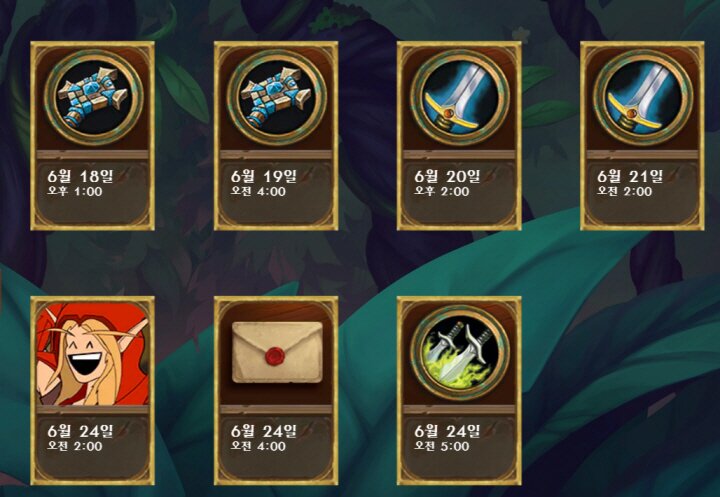Open the sword icon on the 6월 20일 card
Screen dimensions: 720x497
coord(460,97)
